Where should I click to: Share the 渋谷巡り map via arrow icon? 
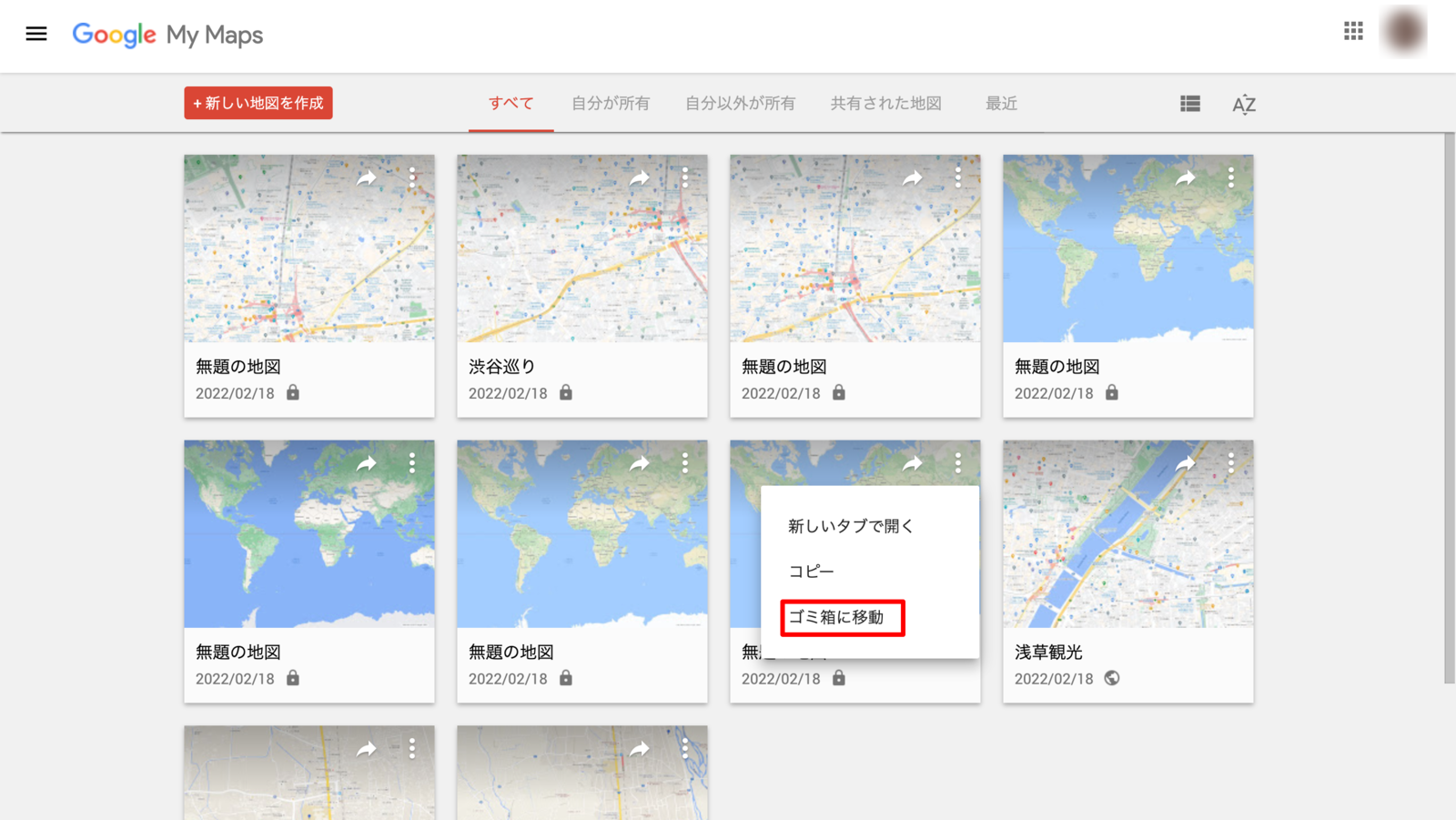(640, 178)
